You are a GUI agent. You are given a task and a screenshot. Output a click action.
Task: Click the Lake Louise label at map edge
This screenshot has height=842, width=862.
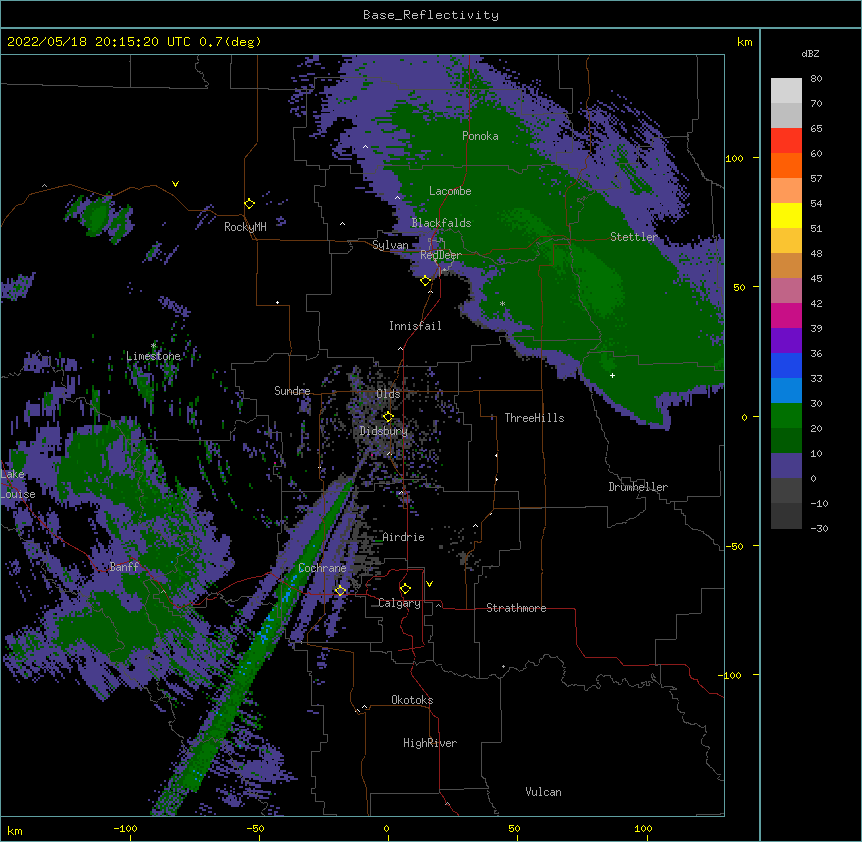pyautogui.click(x=18, y=484)
